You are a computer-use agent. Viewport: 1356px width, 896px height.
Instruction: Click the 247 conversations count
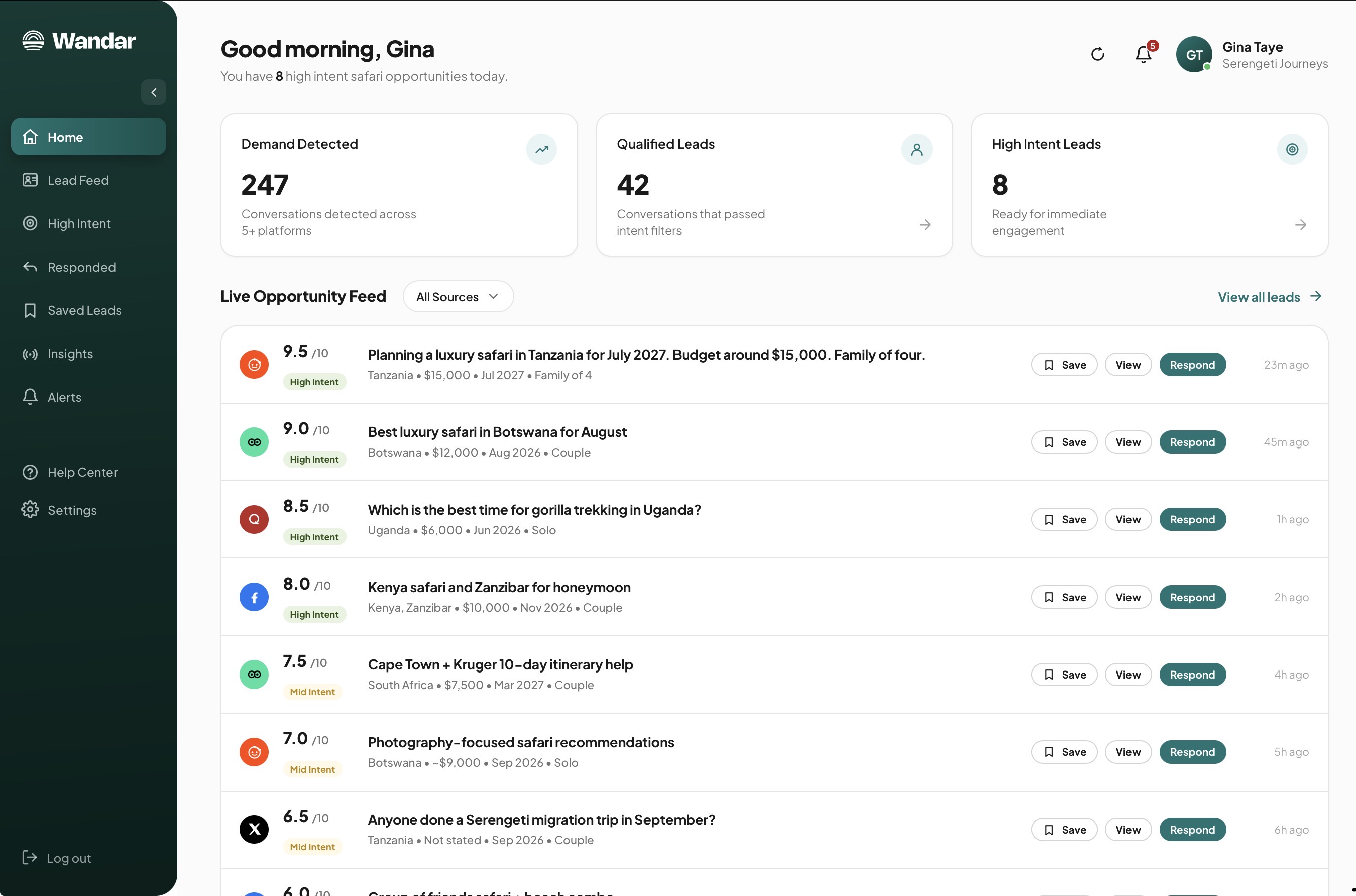click(265, 184)
